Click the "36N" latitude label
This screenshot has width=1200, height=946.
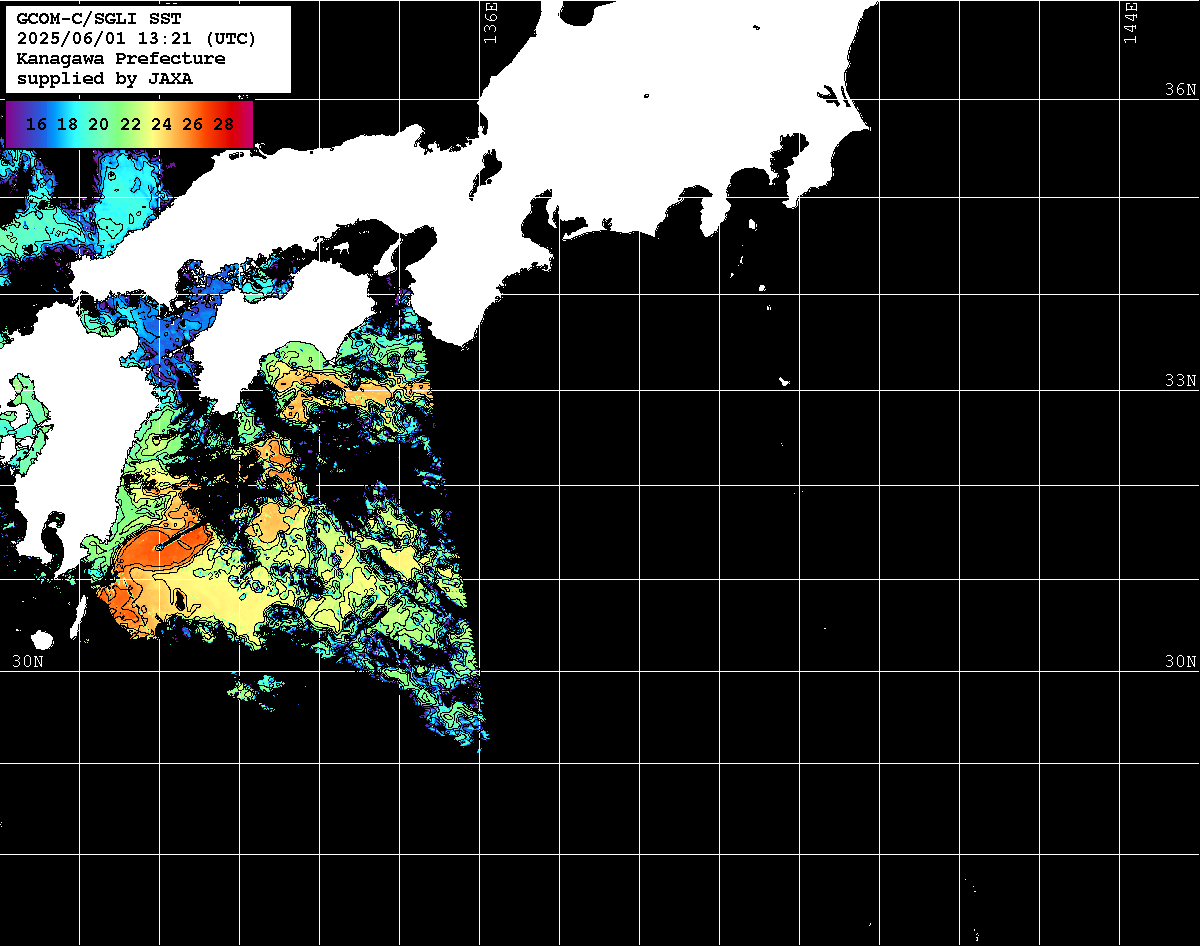click(1180, 89)
